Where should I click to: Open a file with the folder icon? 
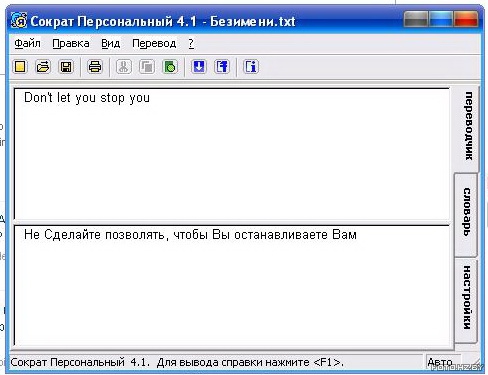(43, 67)
